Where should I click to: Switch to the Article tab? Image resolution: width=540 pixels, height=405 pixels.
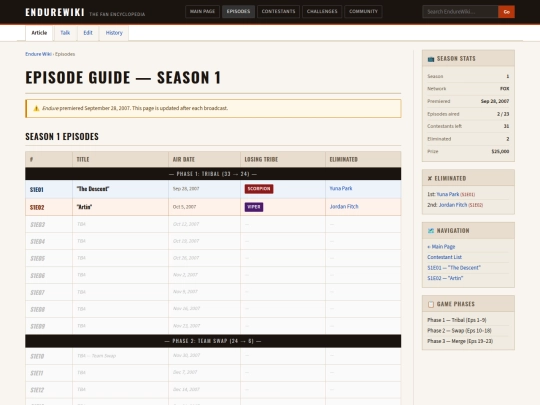coord(39,33)
